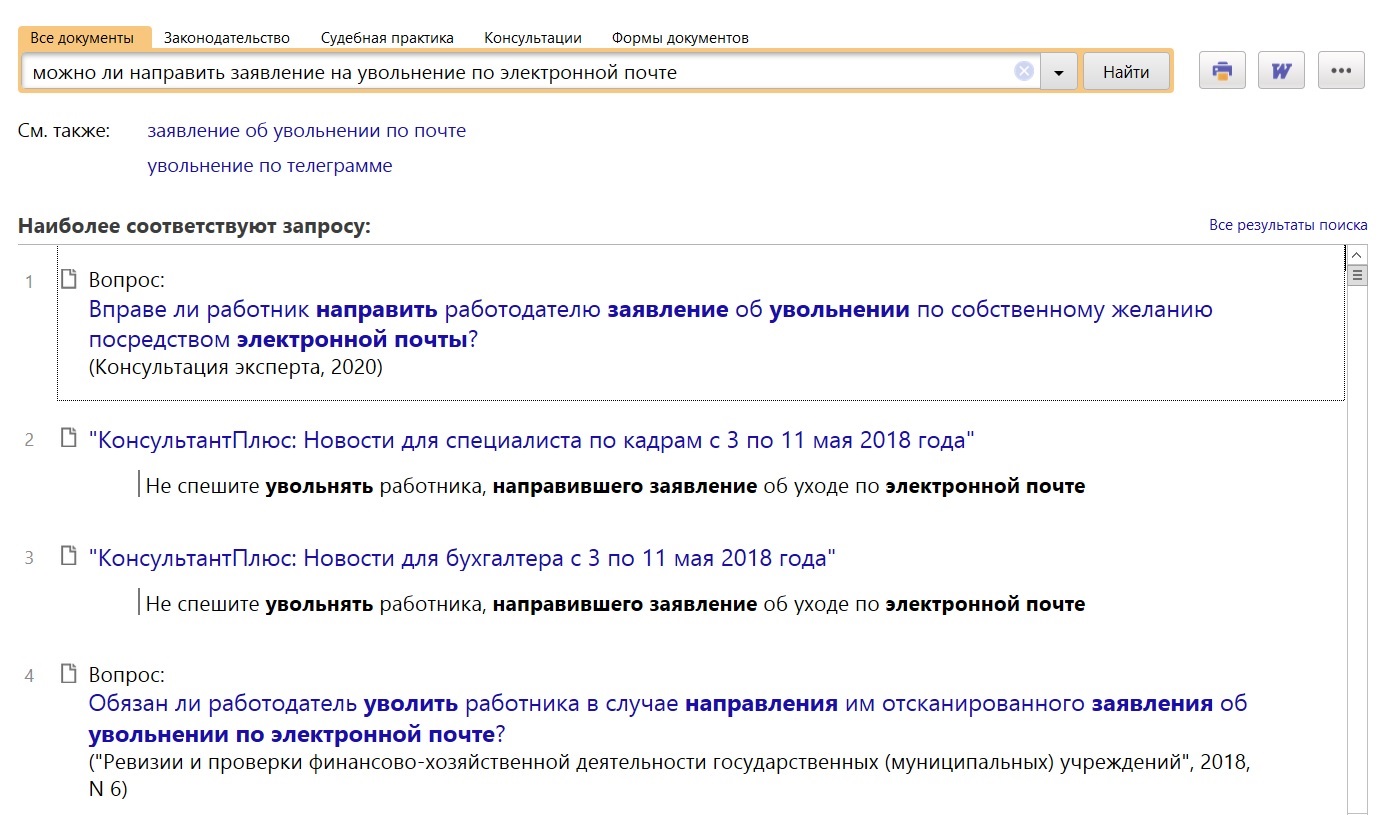
Task: Open result Вправе ли работник направить работодателю заявление
Action: click(651, 324)
